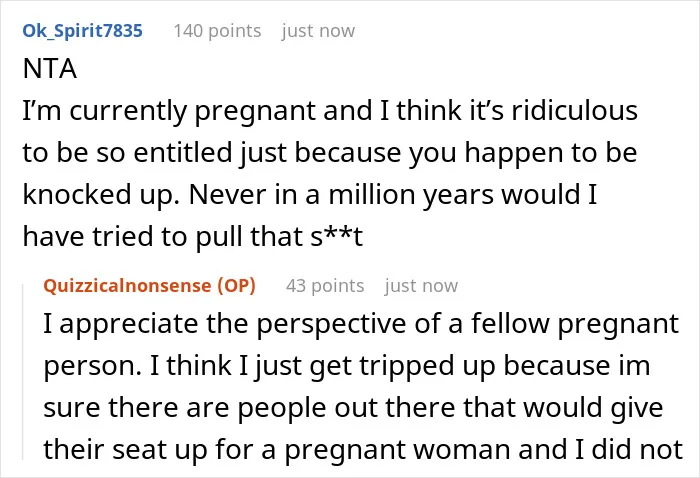This screenshot has height=478, width=700.
Task: Click the line starting 'person. I think'
Action: (346, 366)
